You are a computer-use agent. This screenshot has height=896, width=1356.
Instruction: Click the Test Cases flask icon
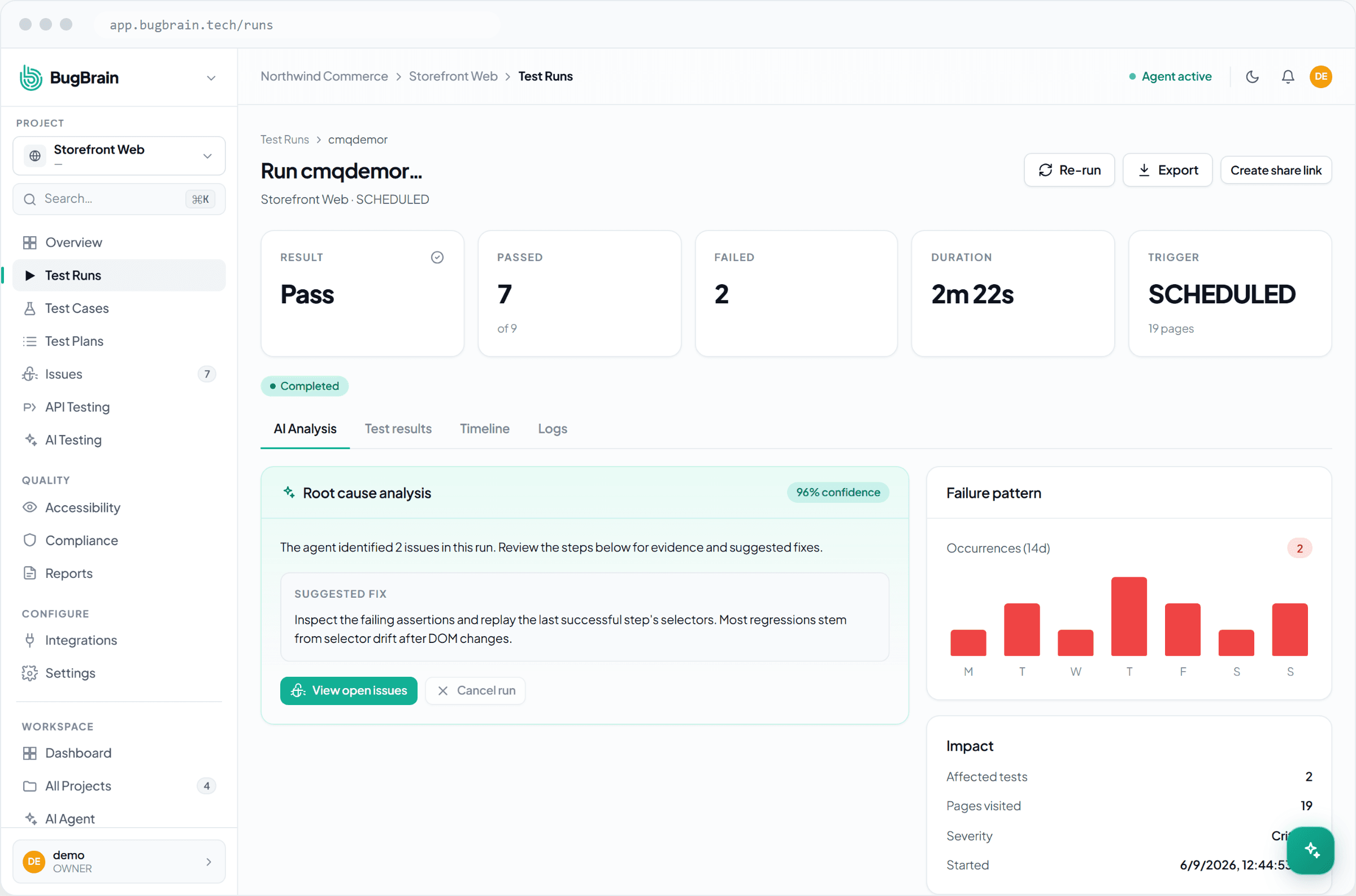click(x=30, y=308)
